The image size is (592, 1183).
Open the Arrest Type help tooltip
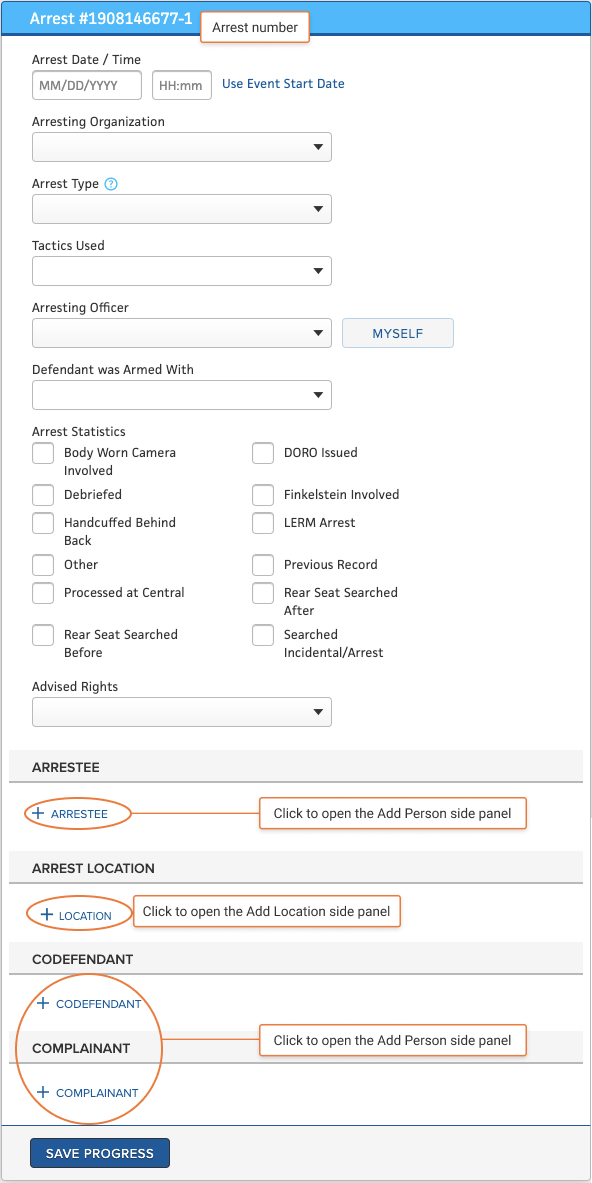click(x=110, y=183)
